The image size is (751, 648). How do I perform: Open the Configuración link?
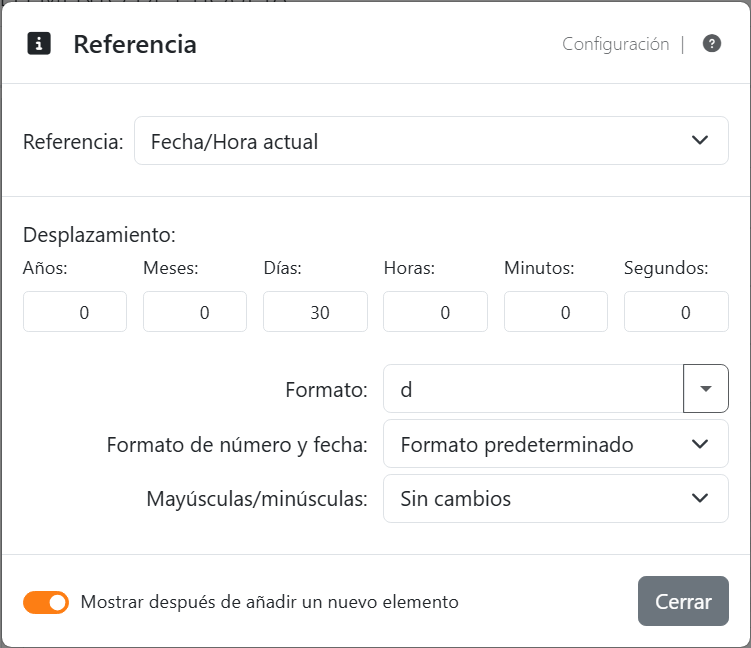pos(615,44)
